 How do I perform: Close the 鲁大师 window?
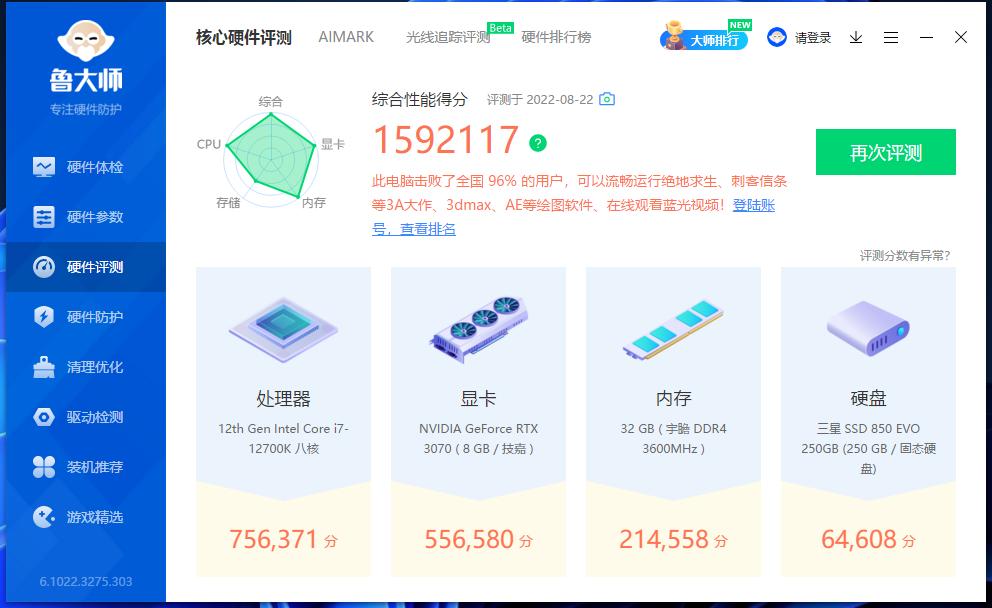coord(960,37)
